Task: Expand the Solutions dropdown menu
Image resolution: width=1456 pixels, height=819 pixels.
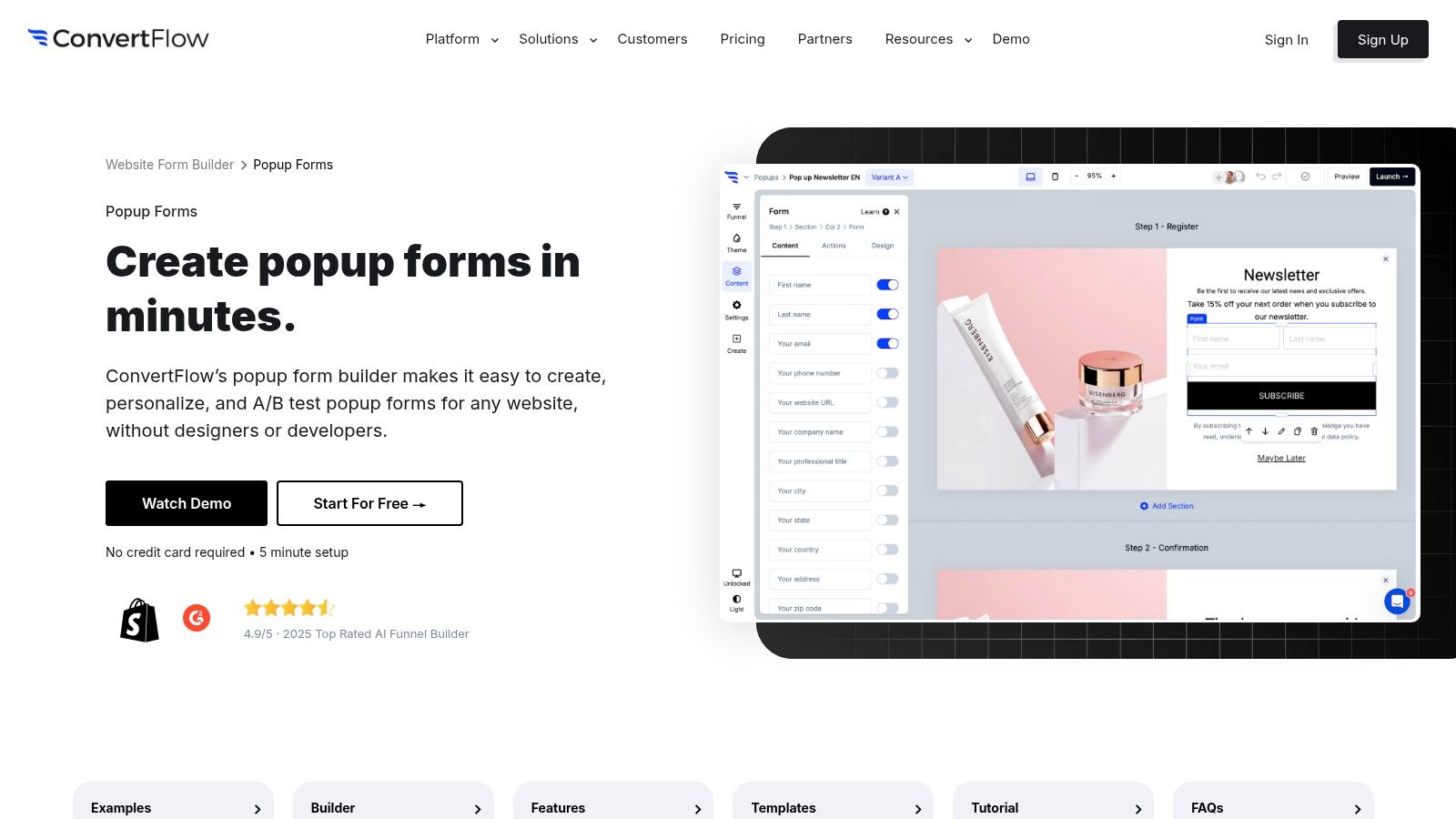Action: tap(558, 39)
